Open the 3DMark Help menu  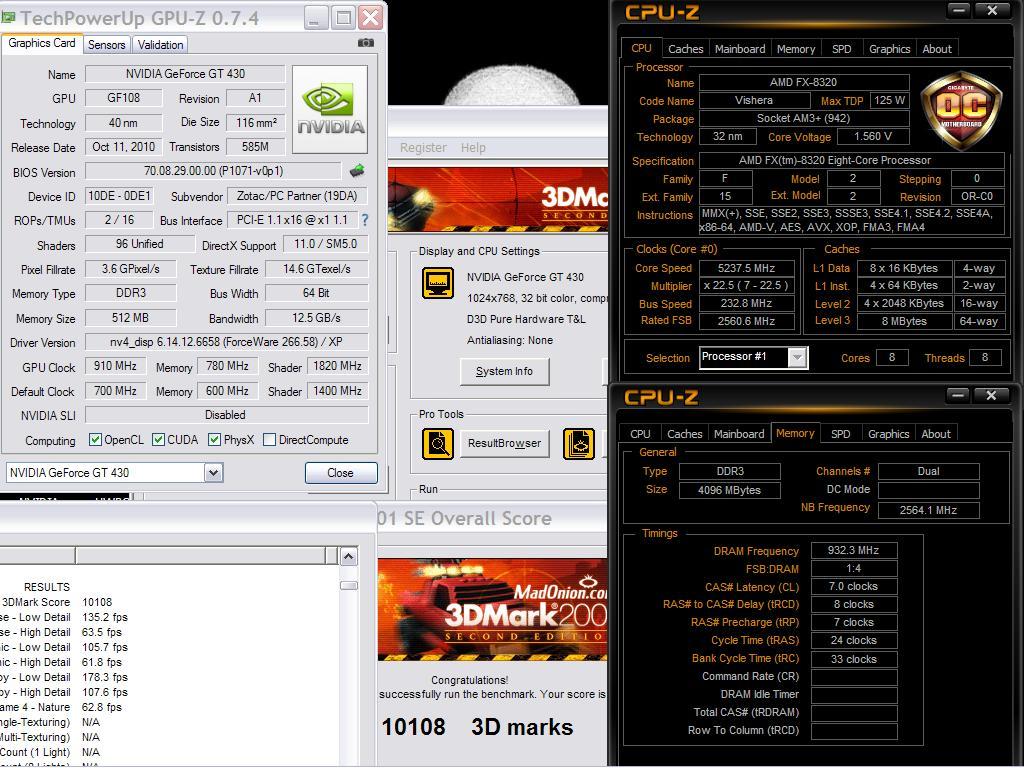[x=473, y=148]
